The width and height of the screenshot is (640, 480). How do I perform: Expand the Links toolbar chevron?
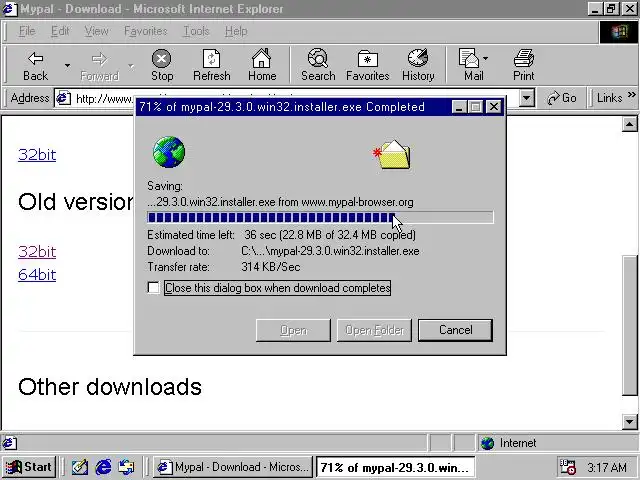click(x=632, y=95)
